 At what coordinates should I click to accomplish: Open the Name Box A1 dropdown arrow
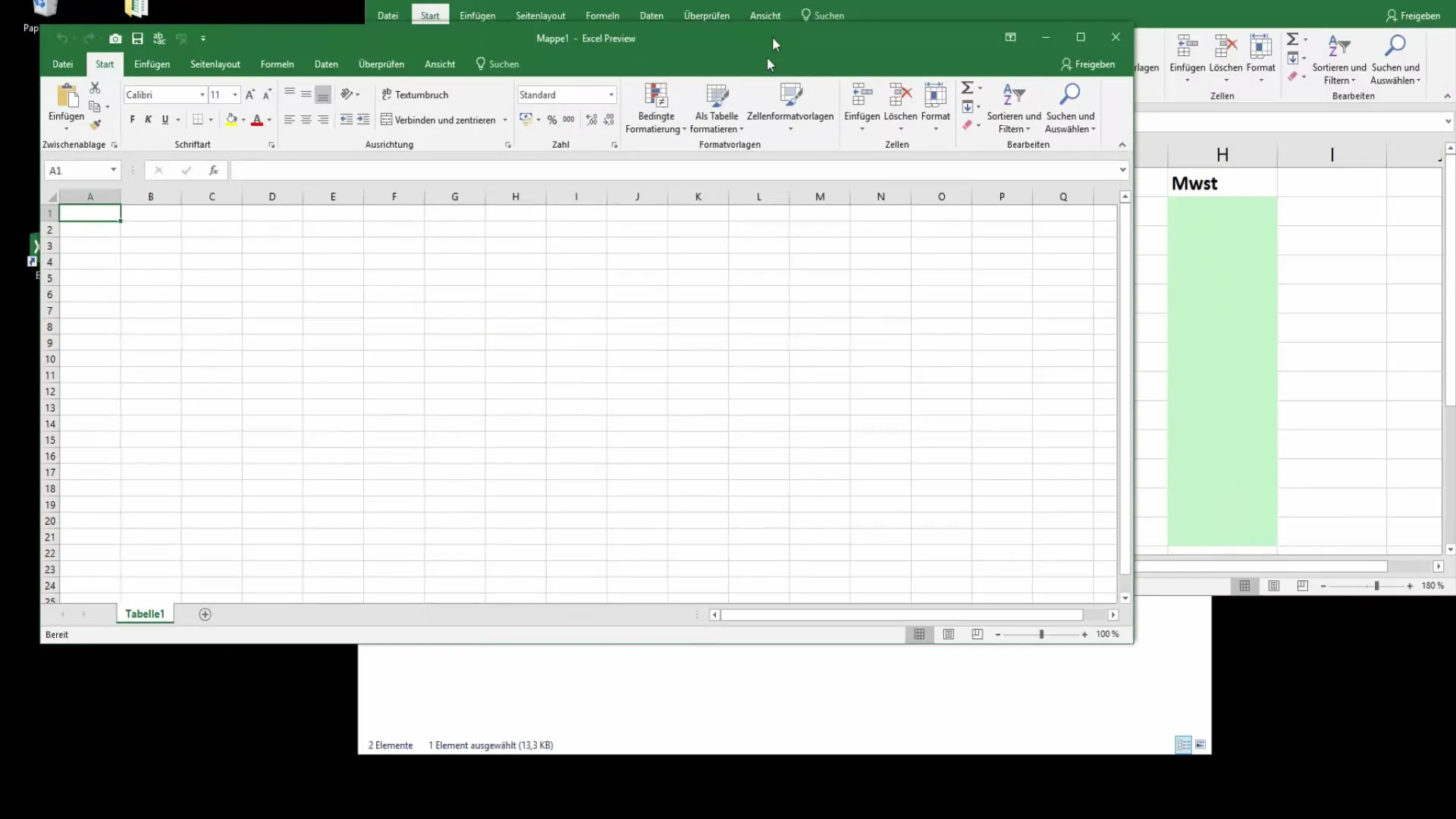click(114, 171)
